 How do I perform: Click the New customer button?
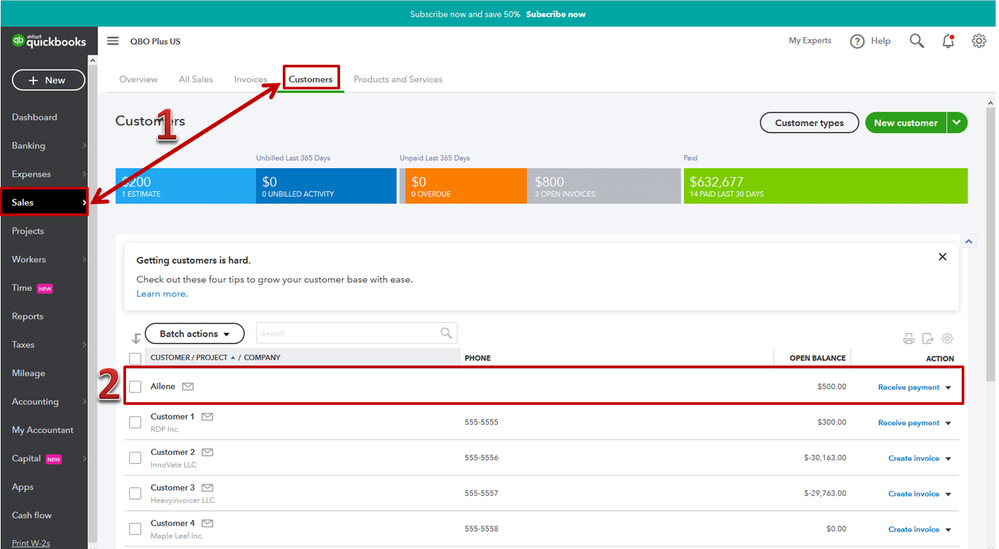pyautogui.click(x=905, y=123)
